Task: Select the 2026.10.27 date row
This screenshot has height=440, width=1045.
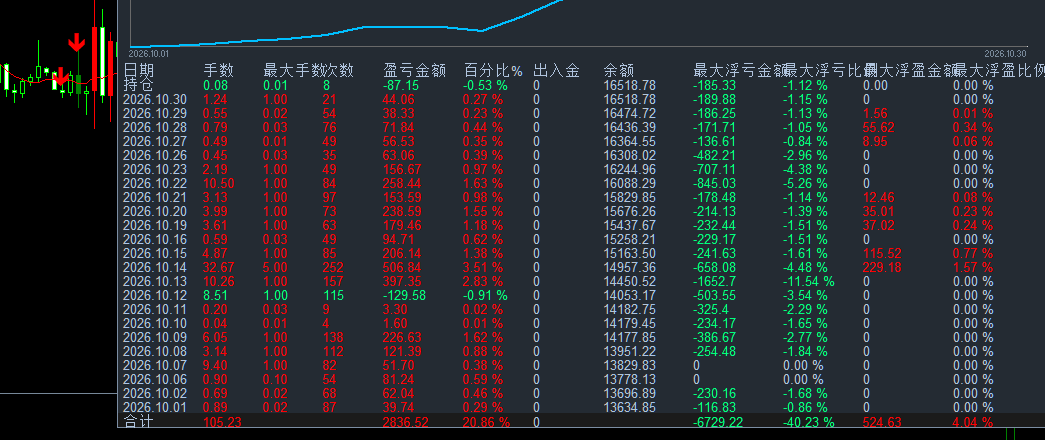Action: (x=155, y=141)
